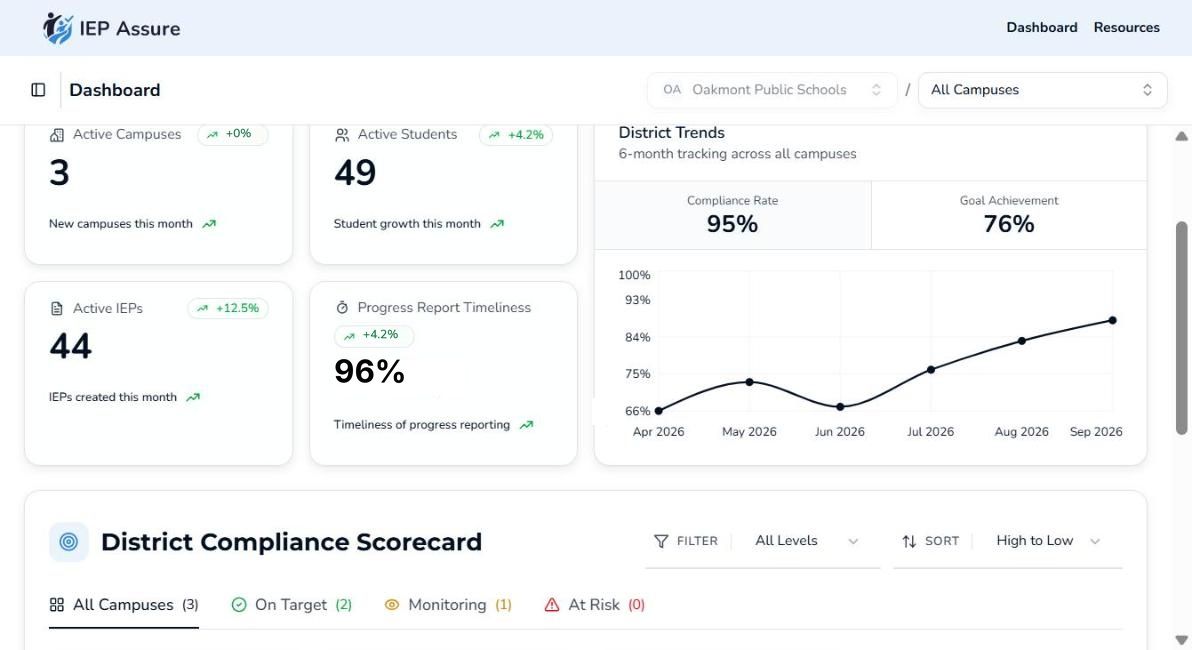The width and height of the screenshot is (1192, 650).
Task: Open the Oakmont Public Schools district dropdown
Action: coord(772,90)
